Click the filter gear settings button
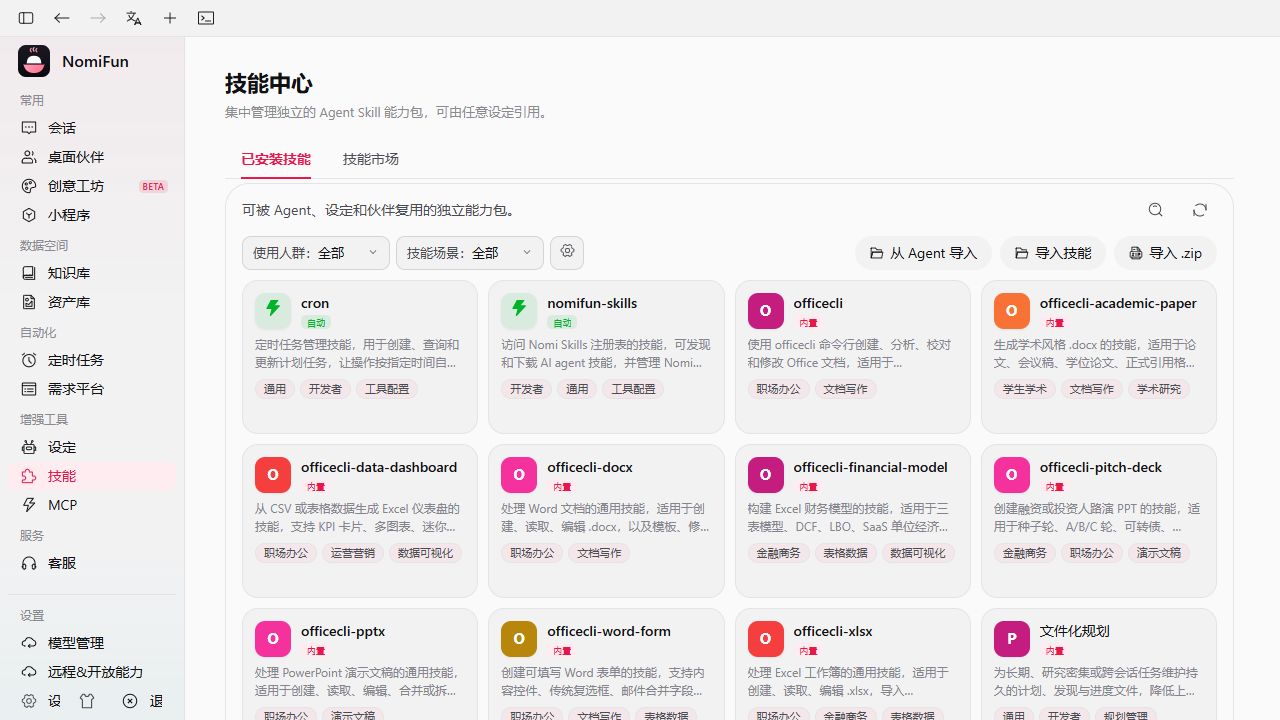 (x=567, y=252)
